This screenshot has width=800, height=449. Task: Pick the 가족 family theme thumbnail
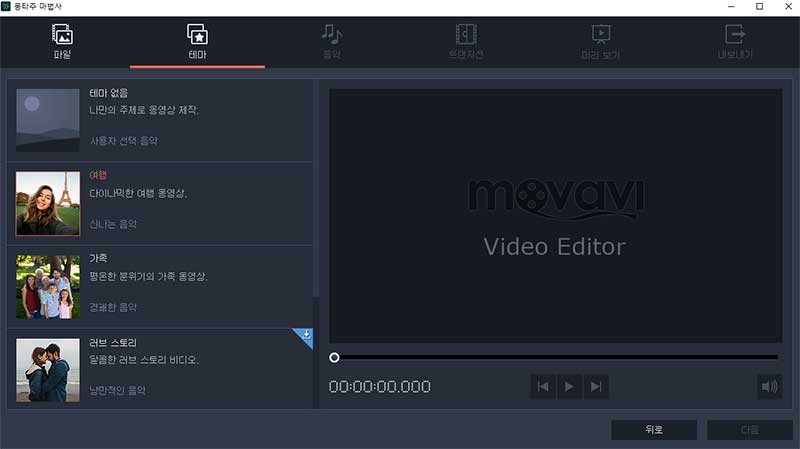[x=48, y=287]
